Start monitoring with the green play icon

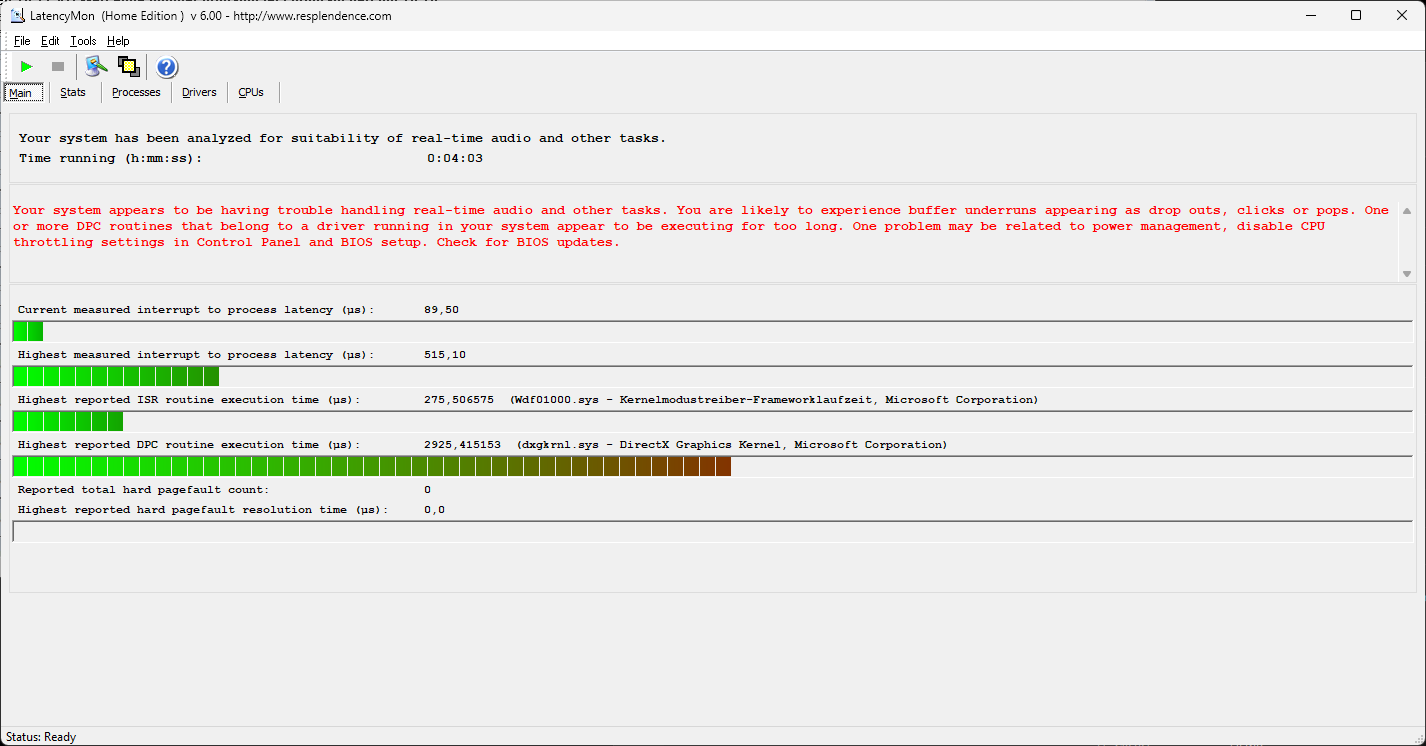[27, 67]
